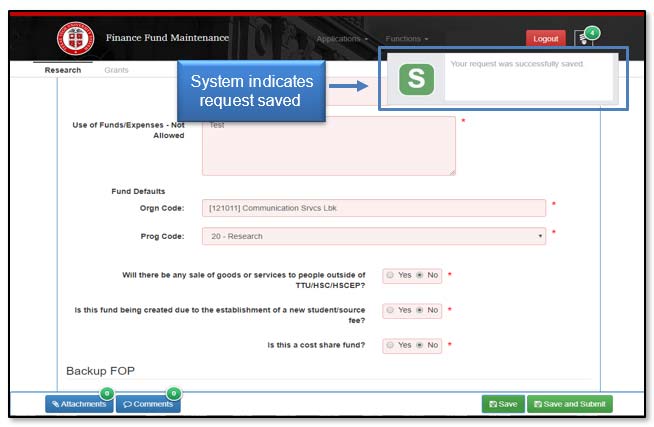
Task: Click the Attachments button
Action: pyautogui.click(x=79, y=404)
